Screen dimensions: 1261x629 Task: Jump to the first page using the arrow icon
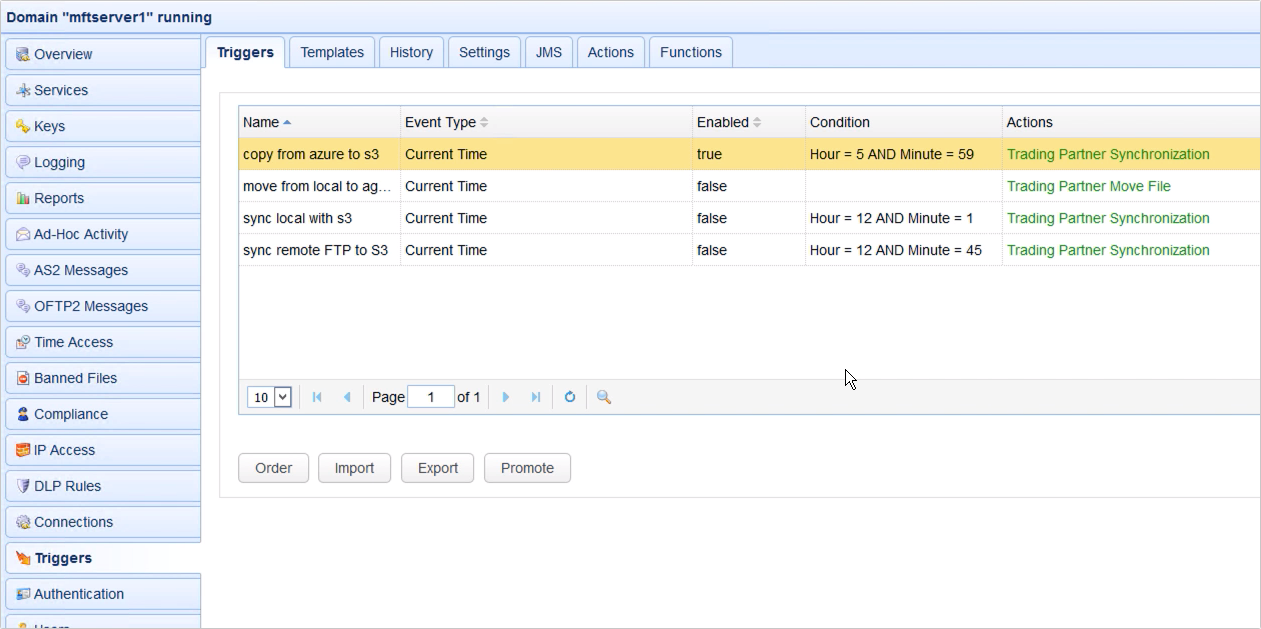(x=316, y=397)
